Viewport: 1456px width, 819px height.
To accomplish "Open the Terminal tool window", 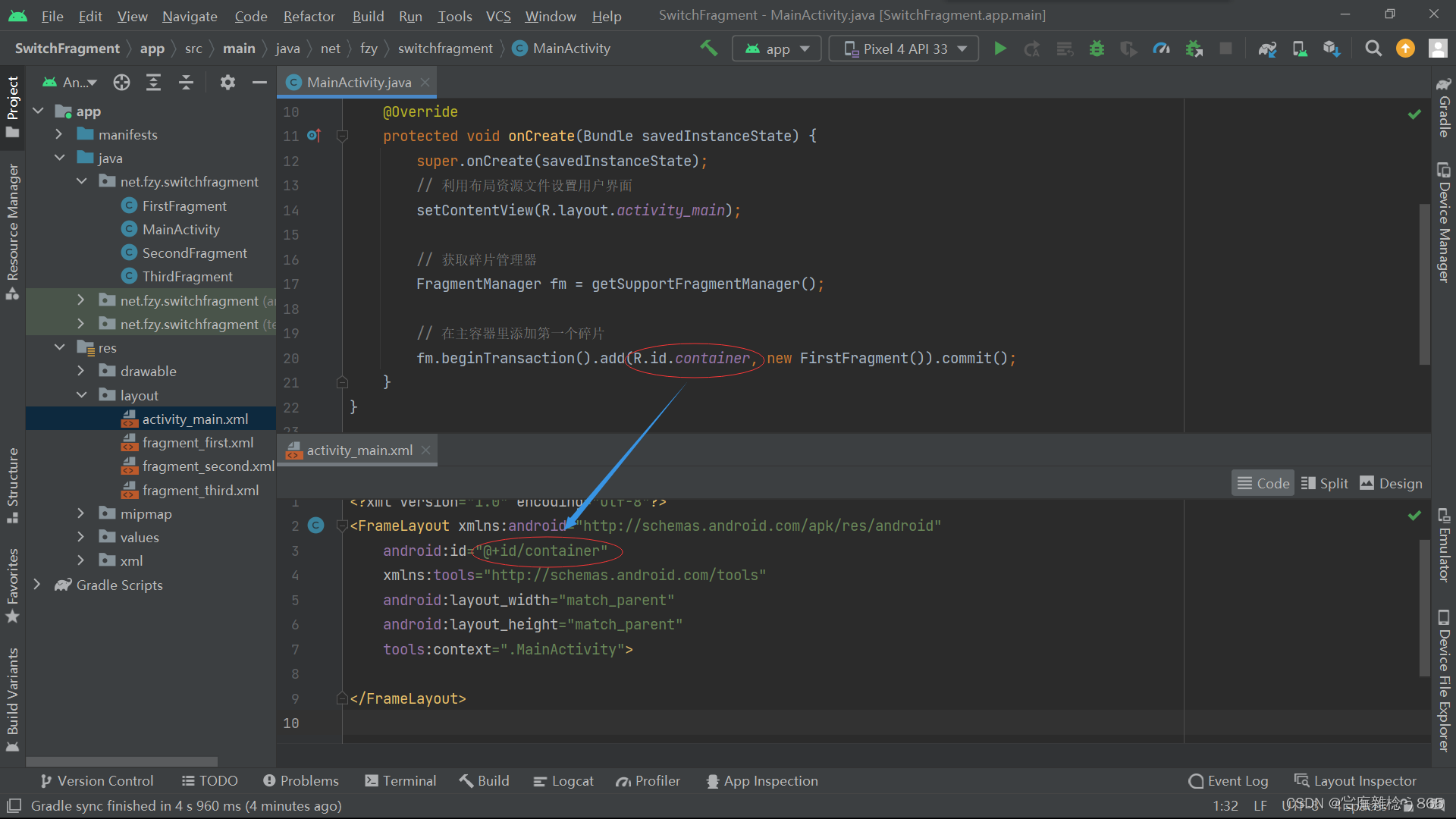I will click(400, 781).
